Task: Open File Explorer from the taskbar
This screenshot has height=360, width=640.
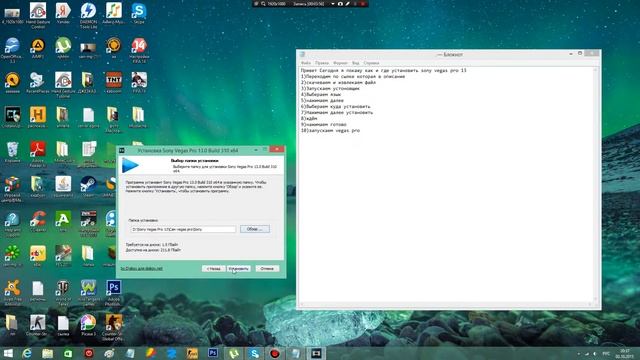Action: coord(47,353)
